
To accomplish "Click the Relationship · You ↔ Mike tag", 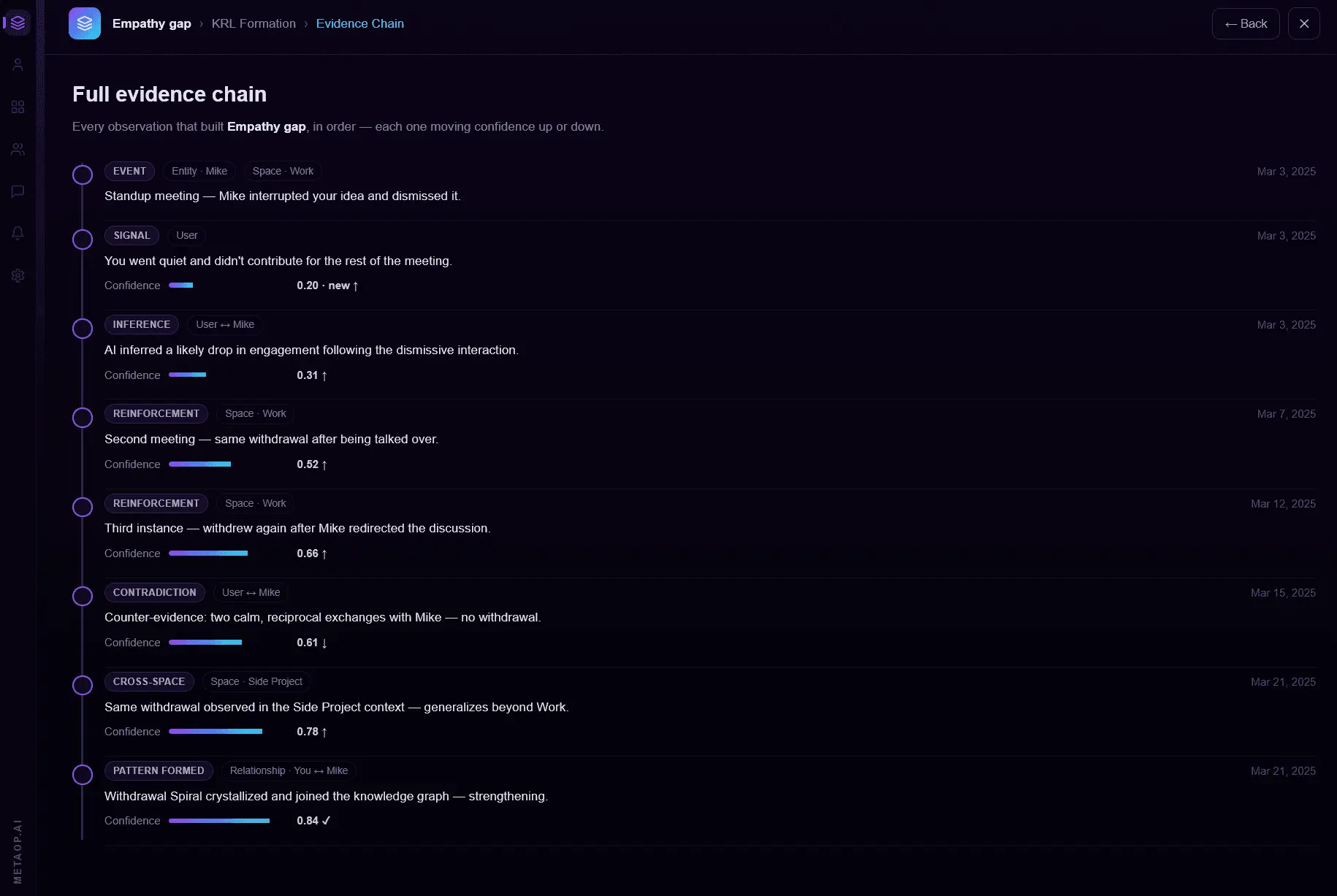I will pyautogui.click(x=289, y=770).
